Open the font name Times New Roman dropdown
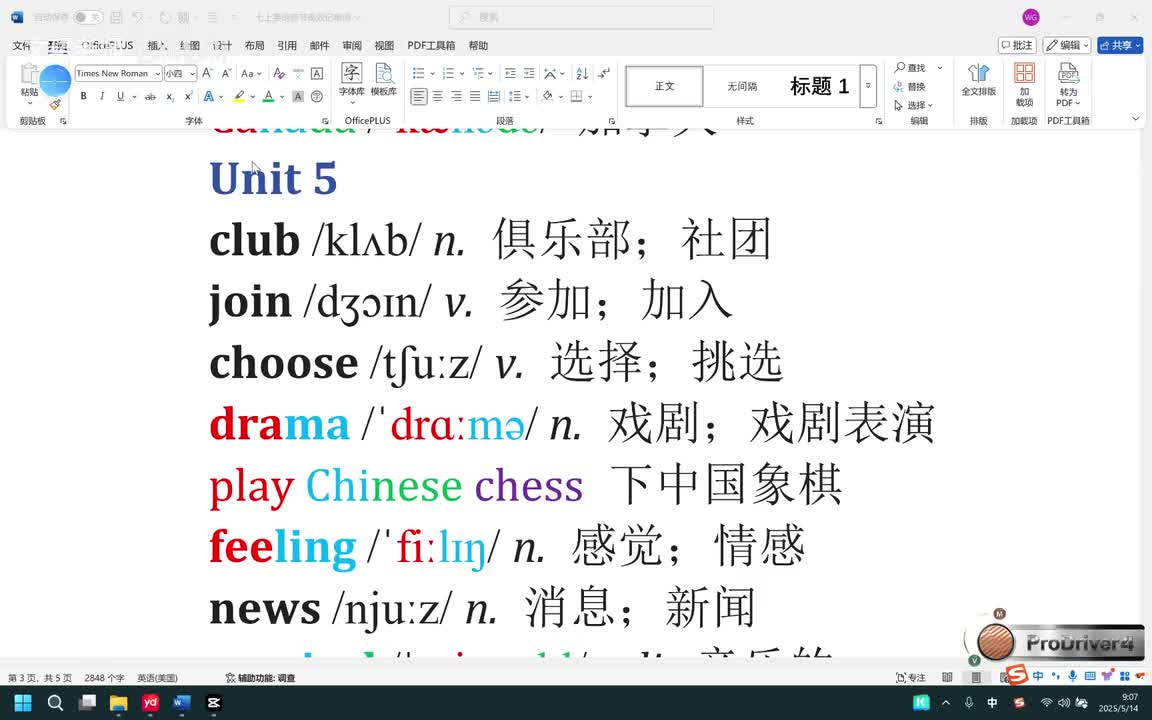Viewport: 1152px width, 720px height. pos(157,73)
